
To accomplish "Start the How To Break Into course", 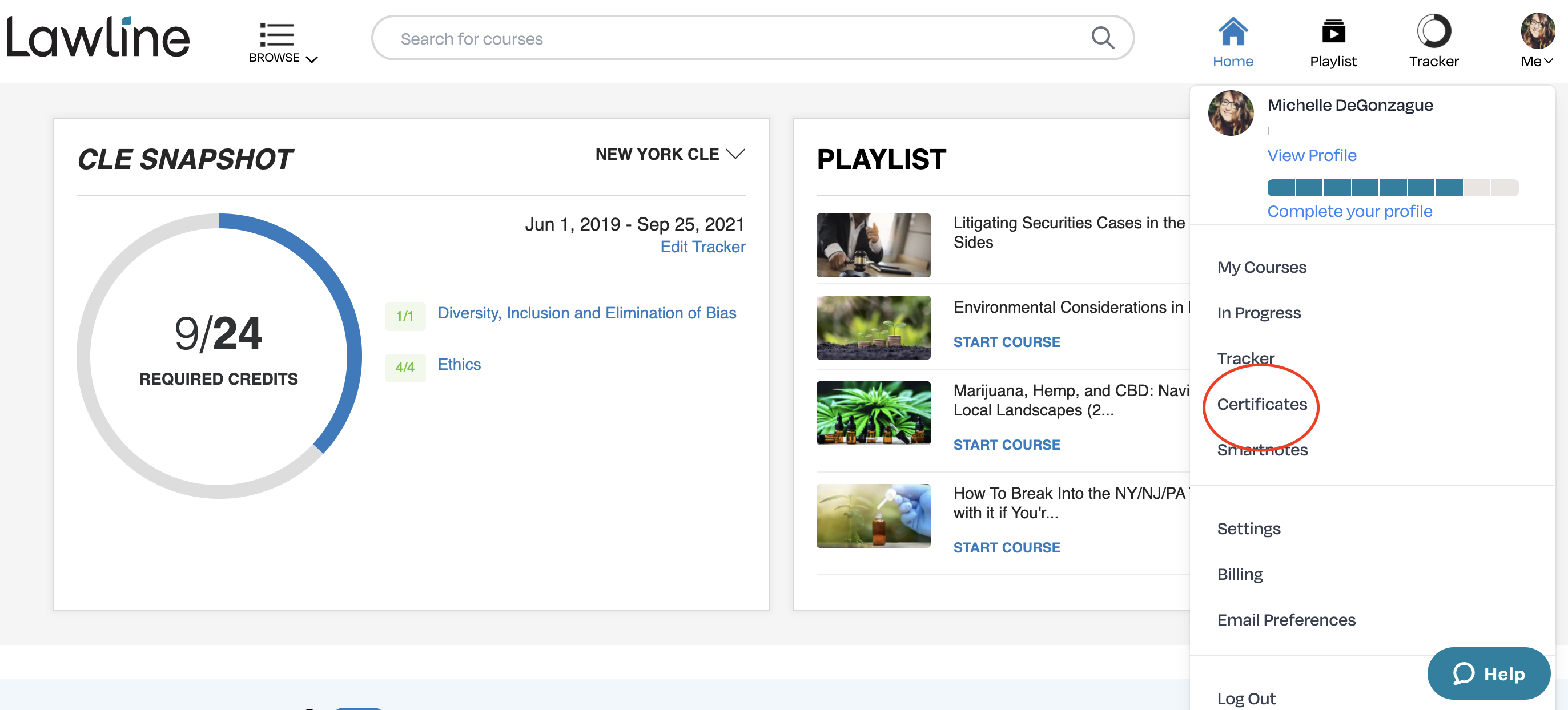I will point(1006,548).
